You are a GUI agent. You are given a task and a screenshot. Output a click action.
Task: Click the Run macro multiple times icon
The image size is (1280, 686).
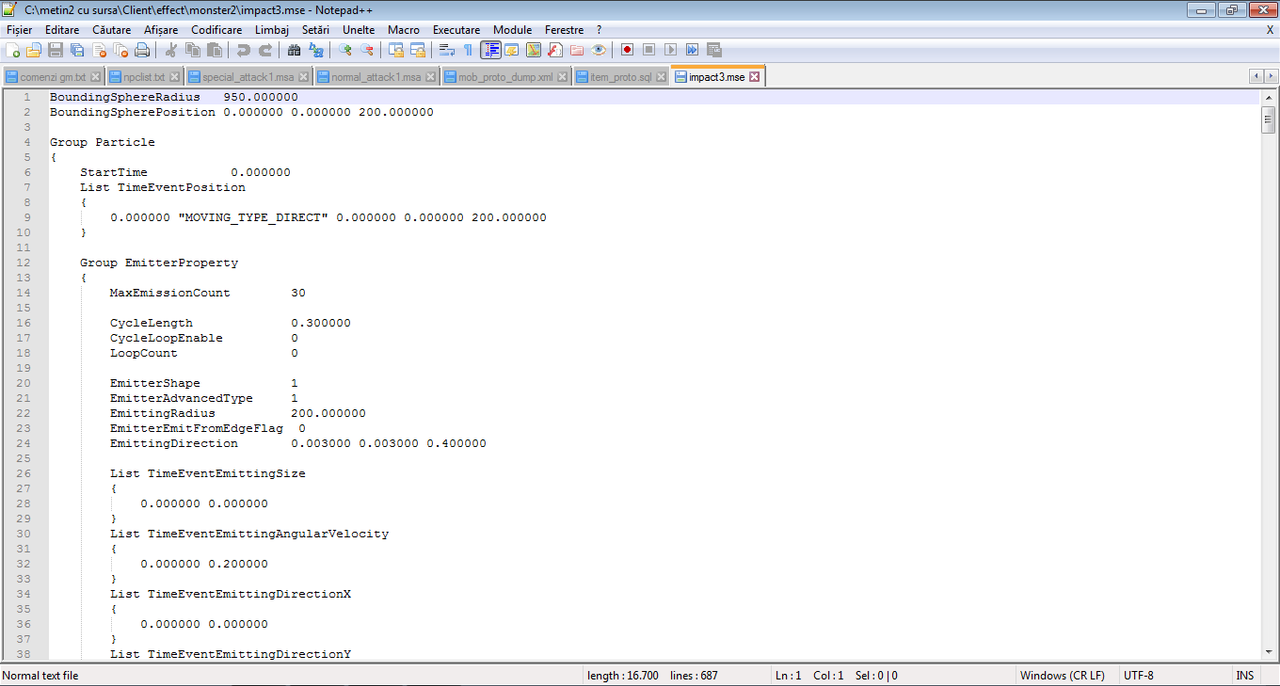tap(692, 50)
